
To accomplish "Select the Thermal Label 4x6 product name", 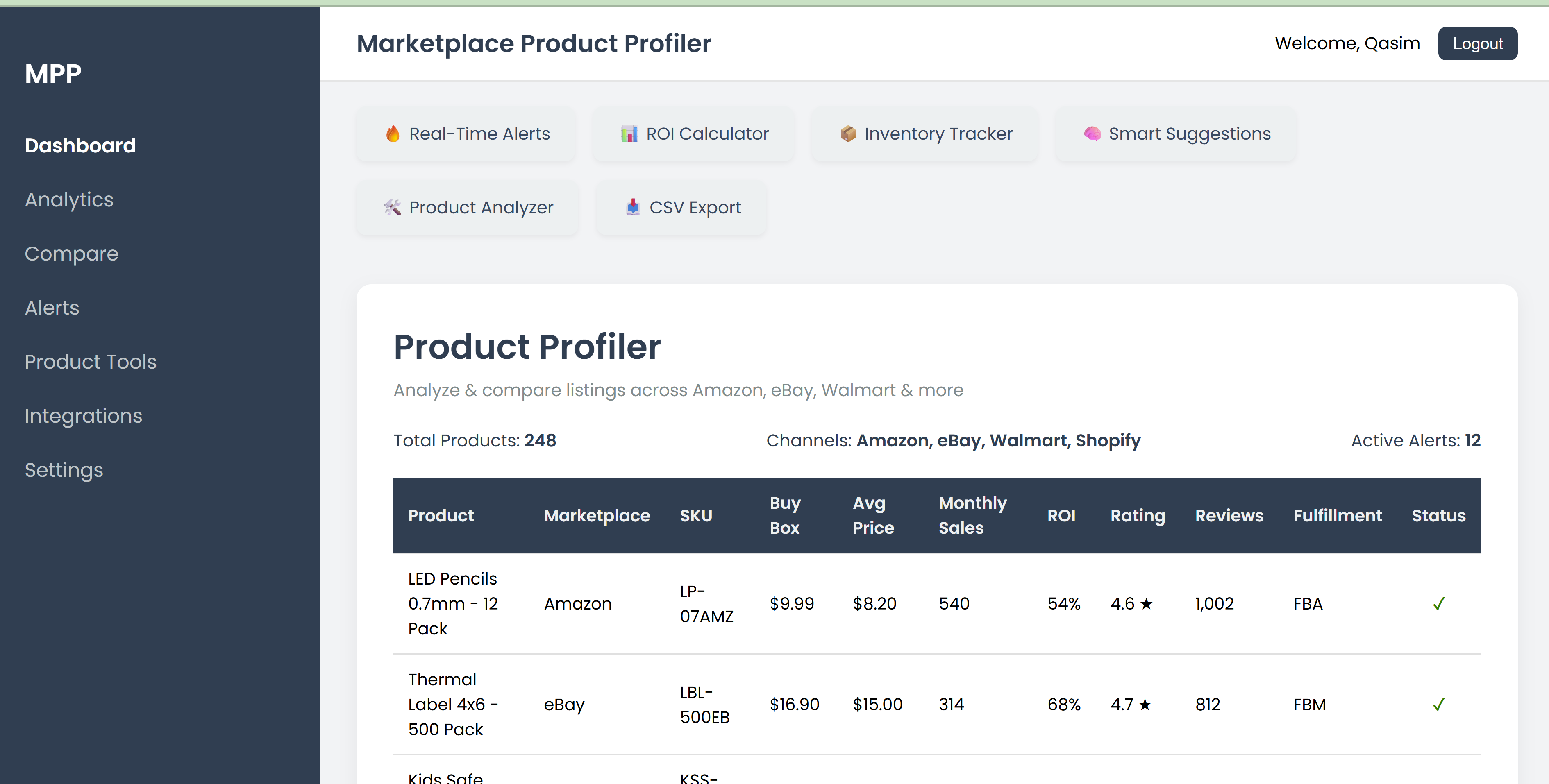I will pos(453,704).
